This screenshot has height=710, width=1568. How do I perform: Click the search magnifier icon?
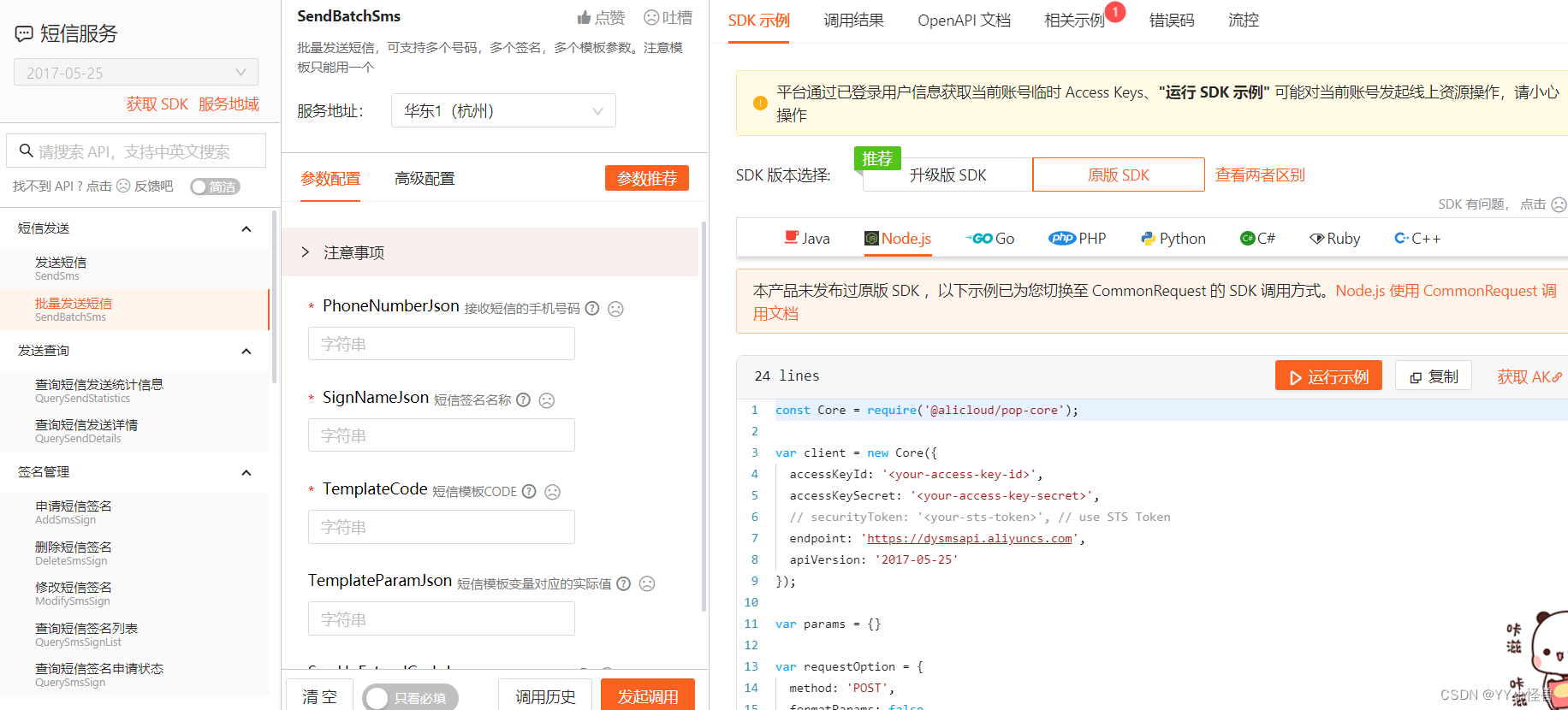pyautogui.click(x=27, y=151)
